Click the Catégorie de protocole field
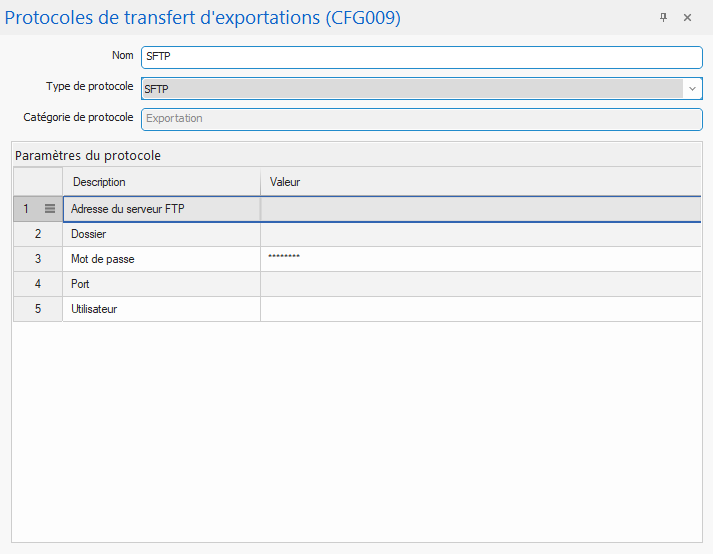 pos(422,119)
